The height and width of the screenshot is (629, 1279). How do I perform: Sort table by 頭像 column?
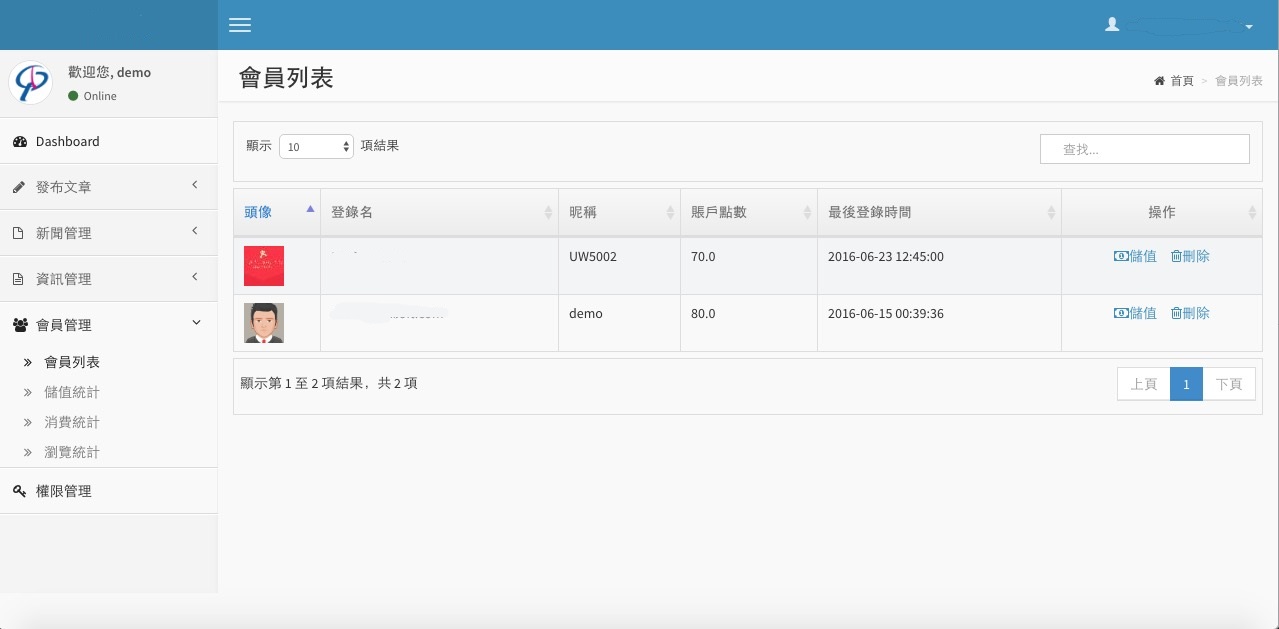tap(276, 212)
